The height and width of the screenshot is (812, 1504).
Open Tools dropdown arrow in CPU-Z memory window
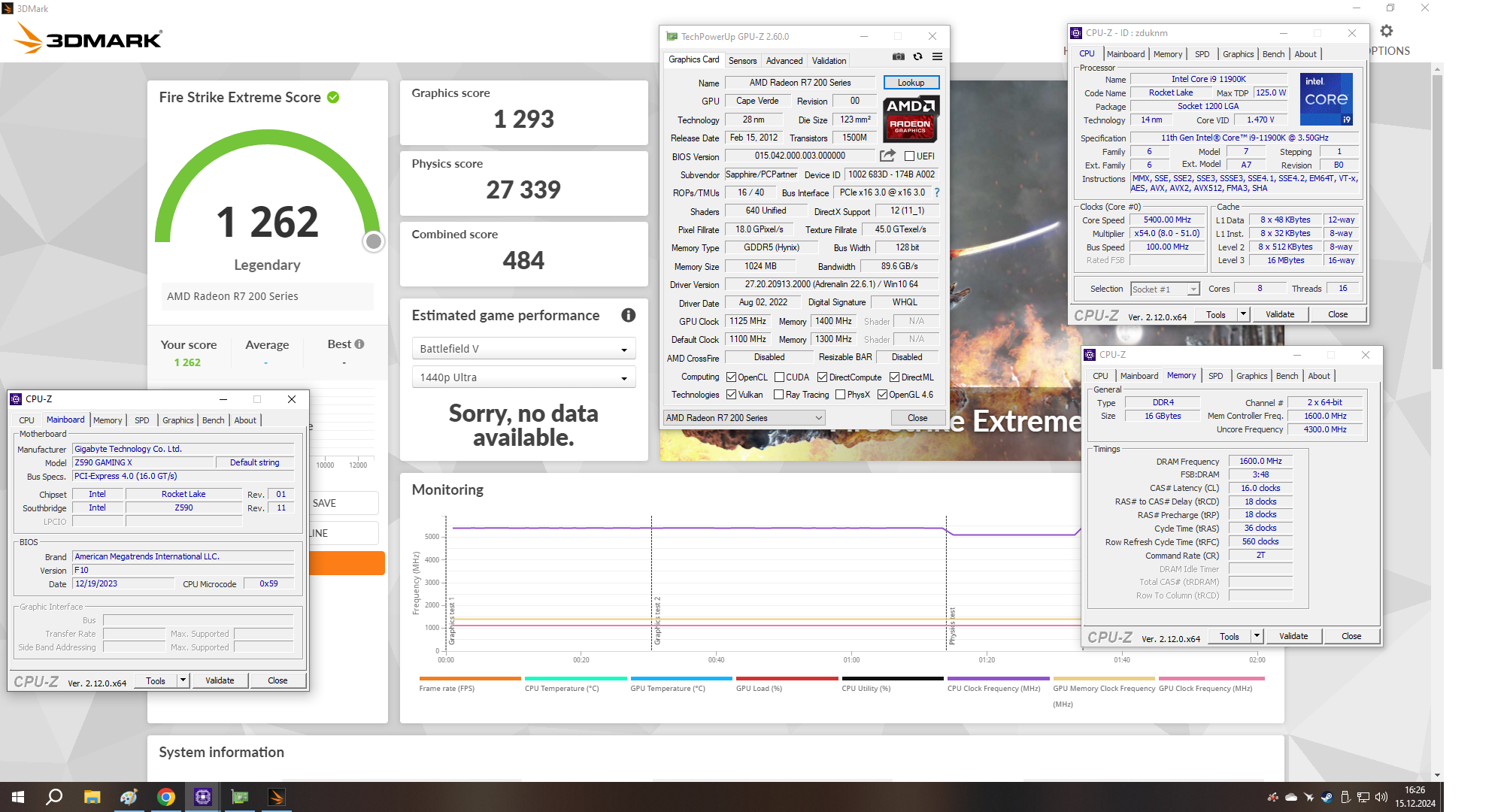[x=1257, y=636]
